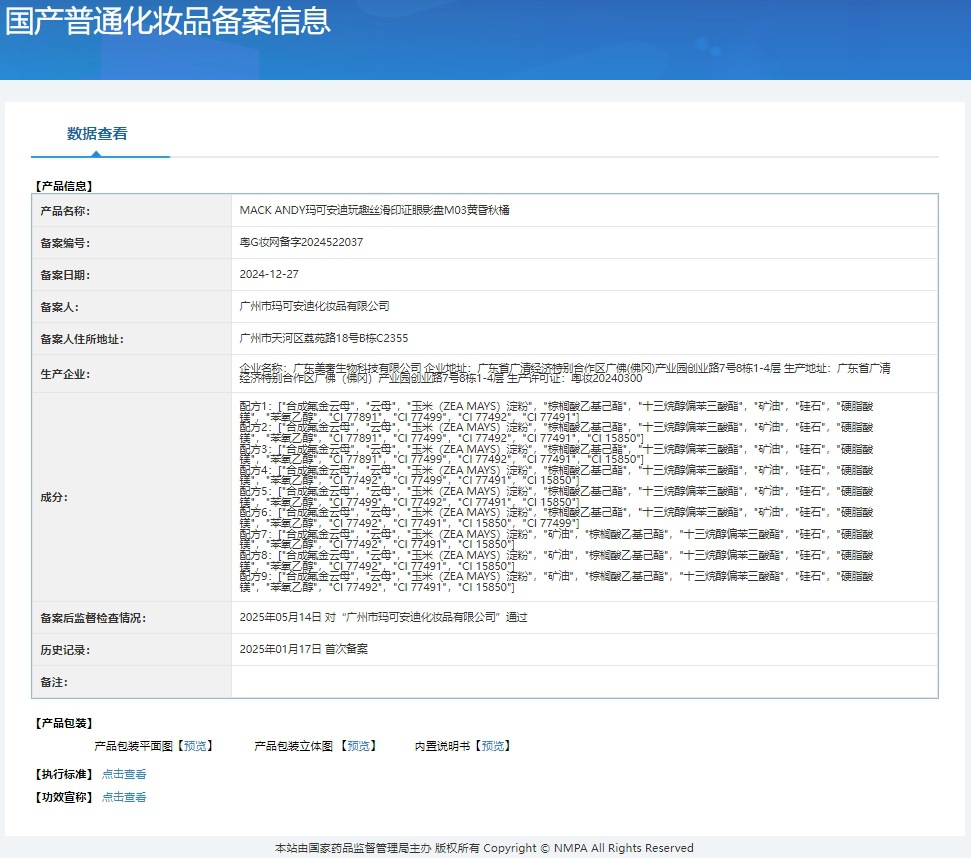Click the 历史记录 entry 2025年01月17日 首次备案
The image size is (971, 858).
[304, 650]
